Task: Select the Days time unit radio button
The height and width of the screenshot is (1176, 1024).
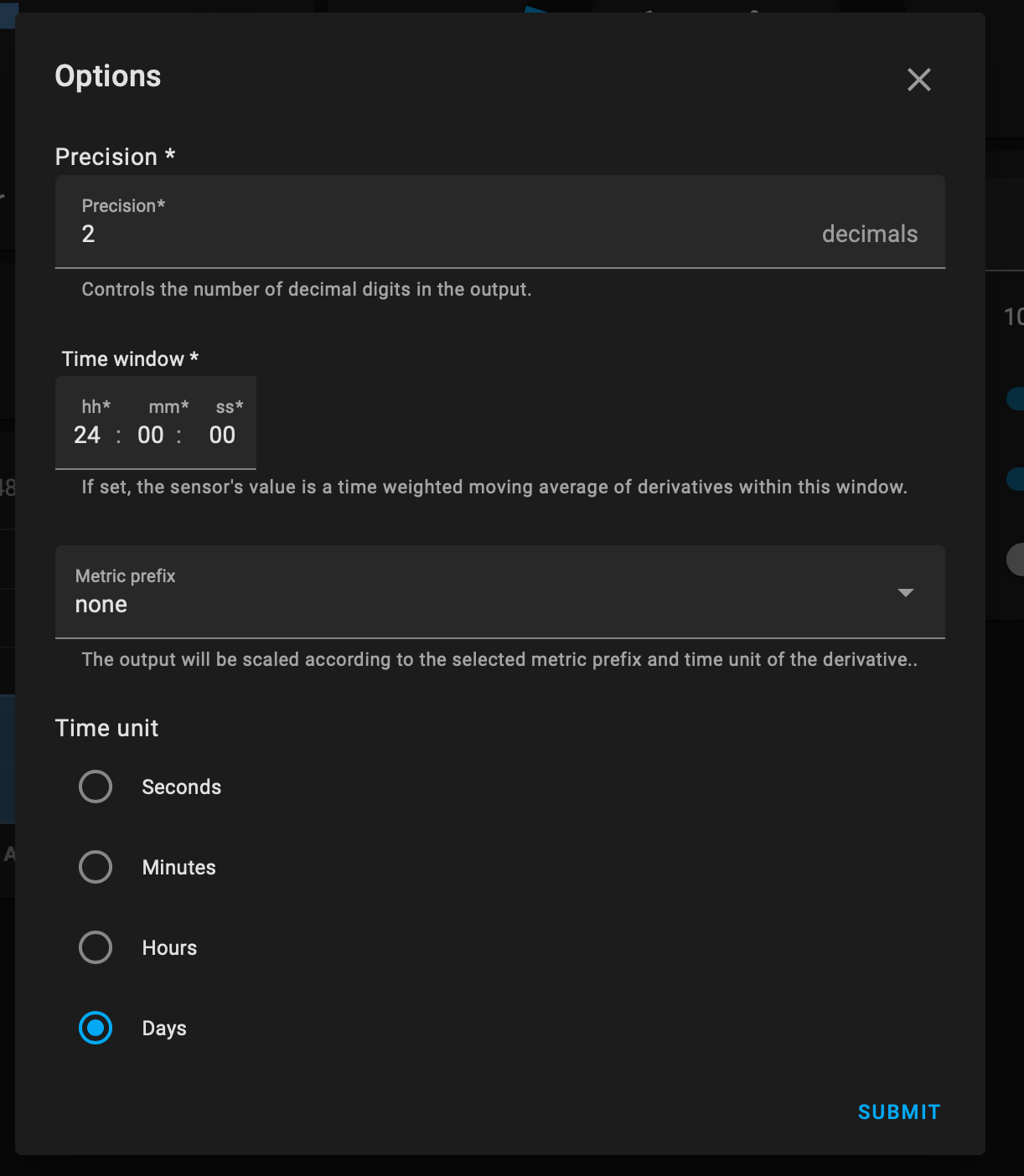Action: click(x=96, y=1028)
